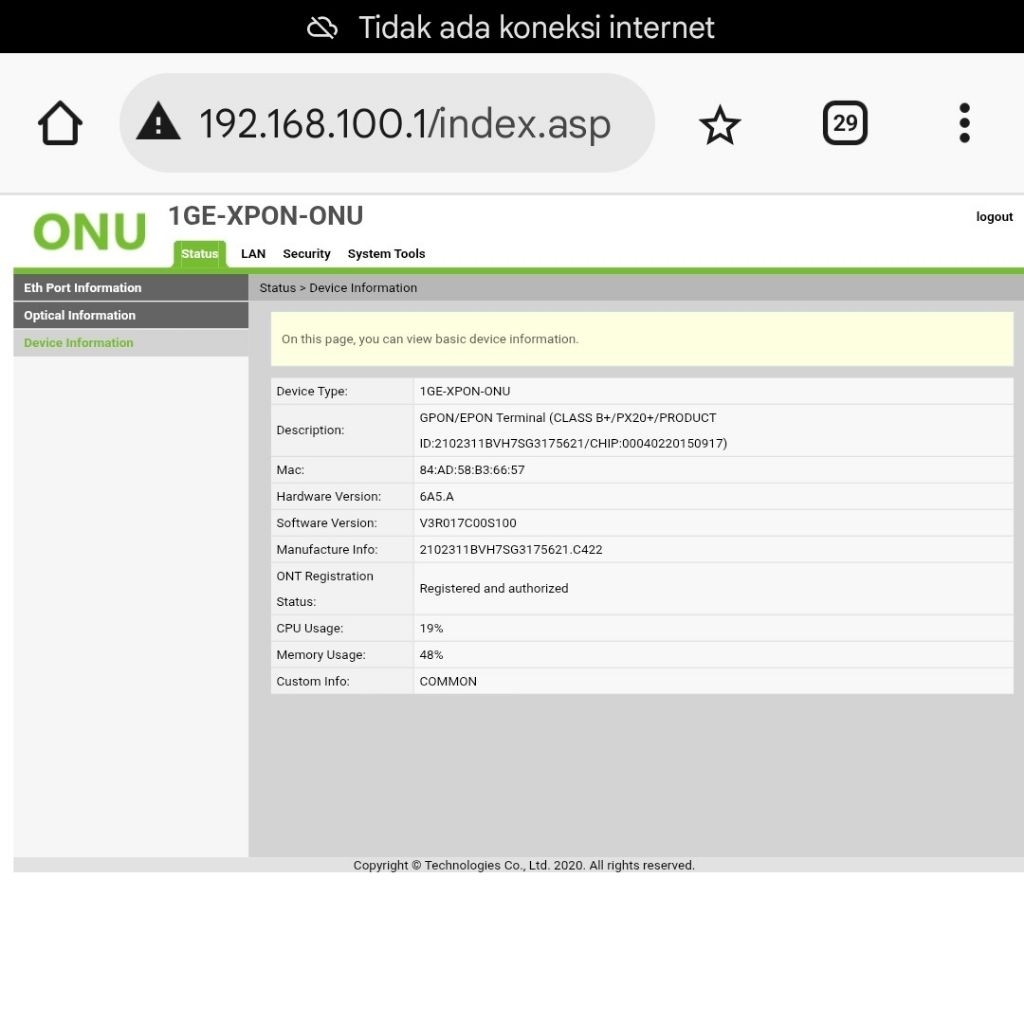
Task: Go to the System Tools tab
Action: 386,254
